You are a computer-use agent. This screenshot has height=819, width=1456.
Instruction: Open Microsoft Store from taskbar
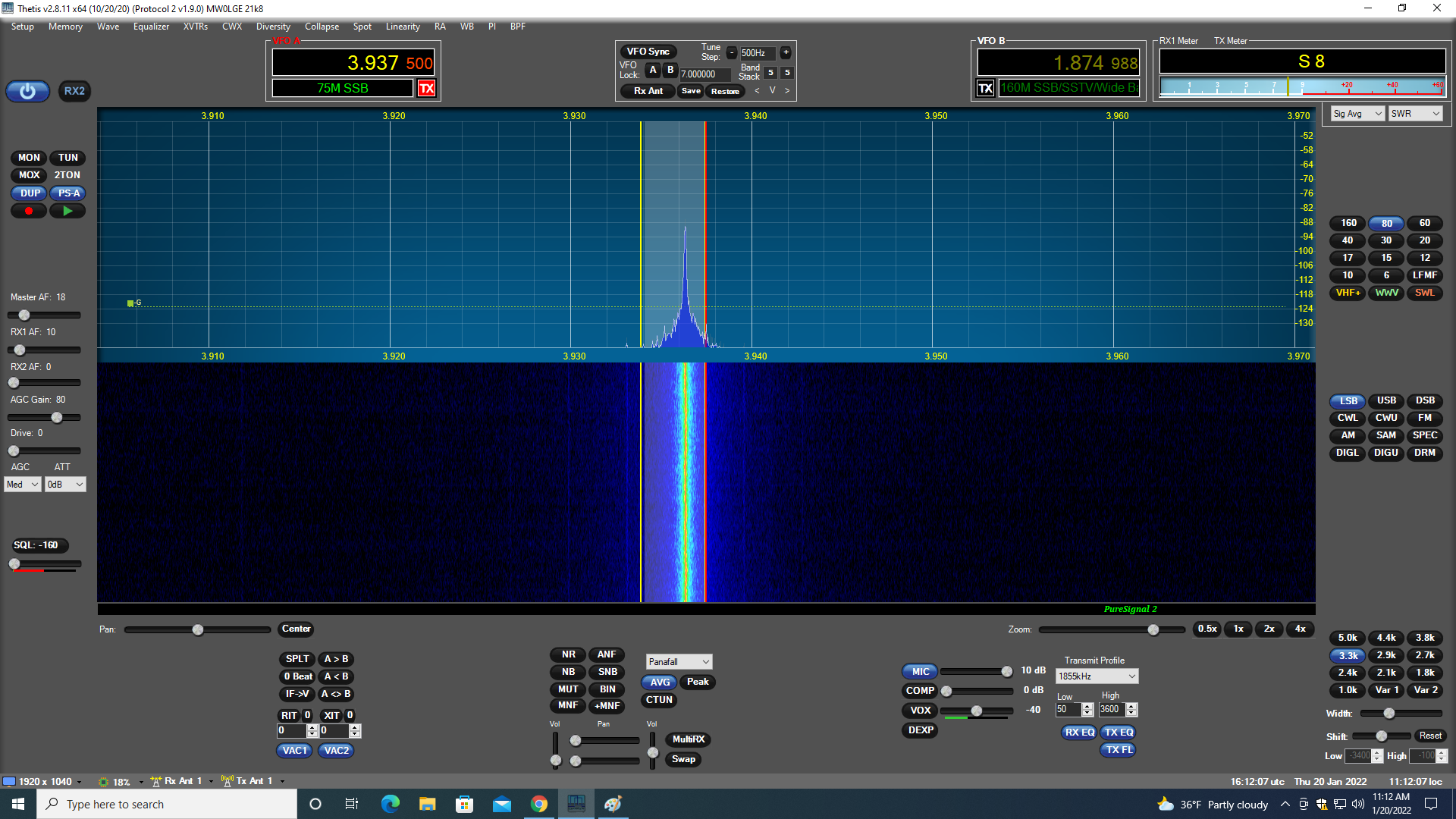464,804
